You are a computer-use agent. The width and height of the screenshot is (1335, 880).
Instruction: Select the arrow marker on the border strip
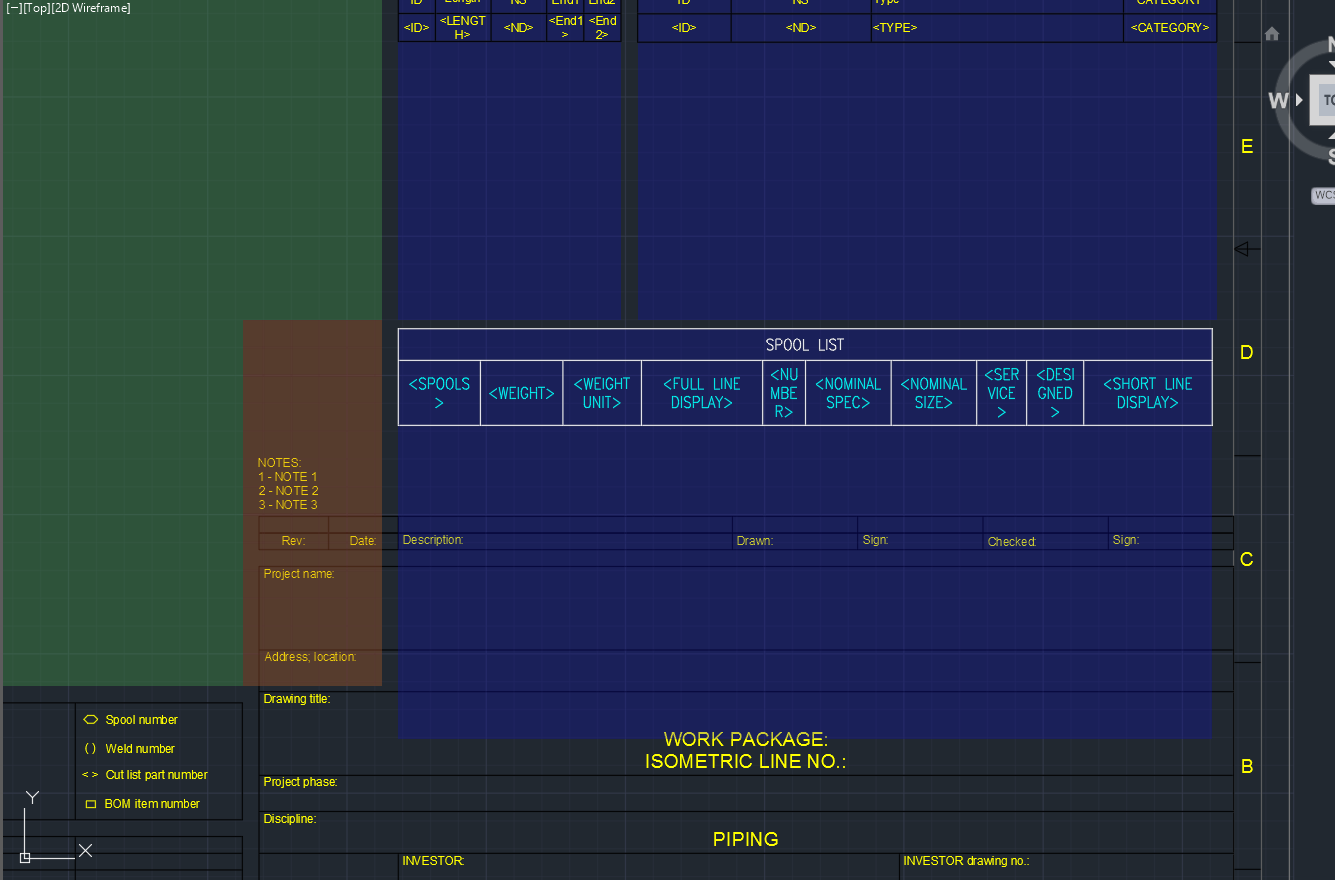pos(1246,249)
